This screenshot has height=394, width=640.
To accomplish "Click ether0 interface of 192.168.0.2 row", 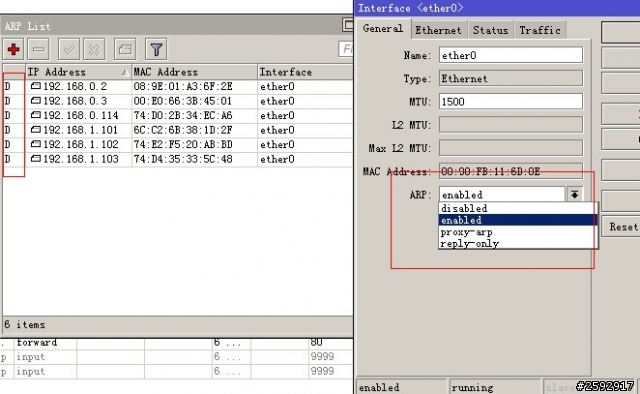I will [277, 86].
